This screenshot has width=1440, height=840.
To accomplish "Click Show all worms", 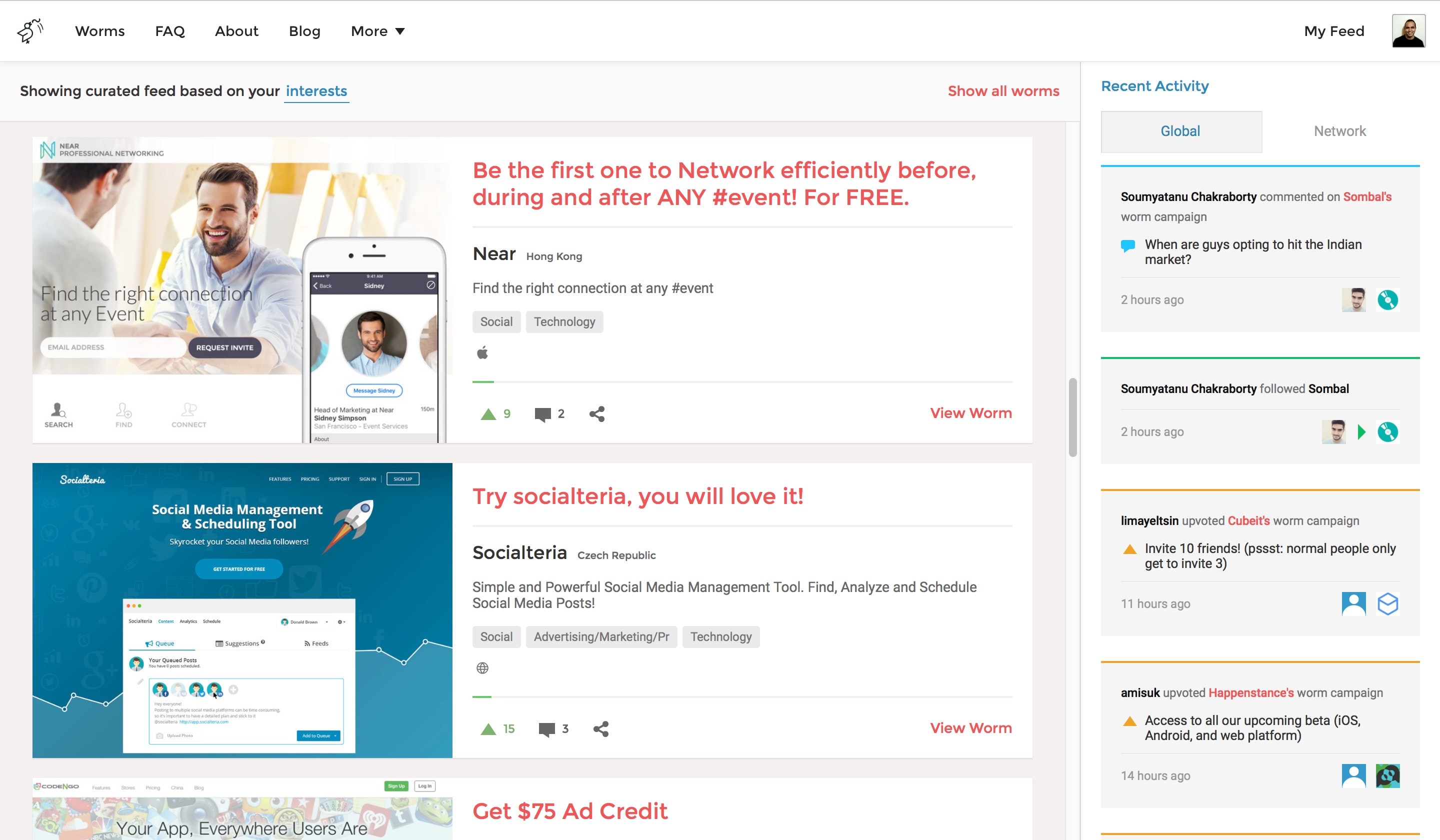I will 1003,91.
